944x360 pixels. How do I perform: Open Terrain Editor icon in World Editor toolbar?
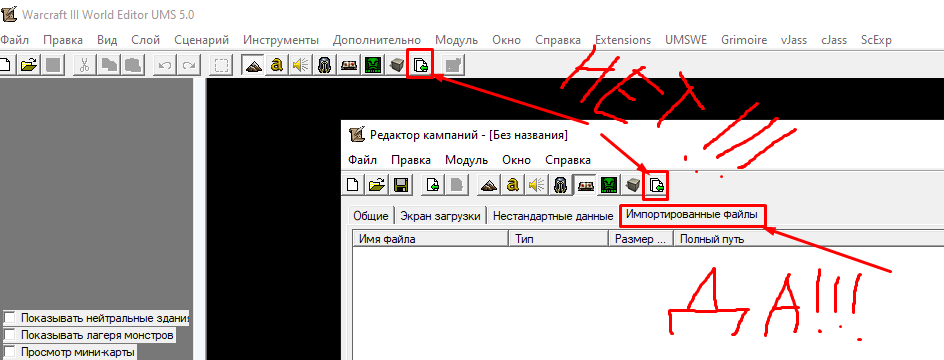(253, 65)
